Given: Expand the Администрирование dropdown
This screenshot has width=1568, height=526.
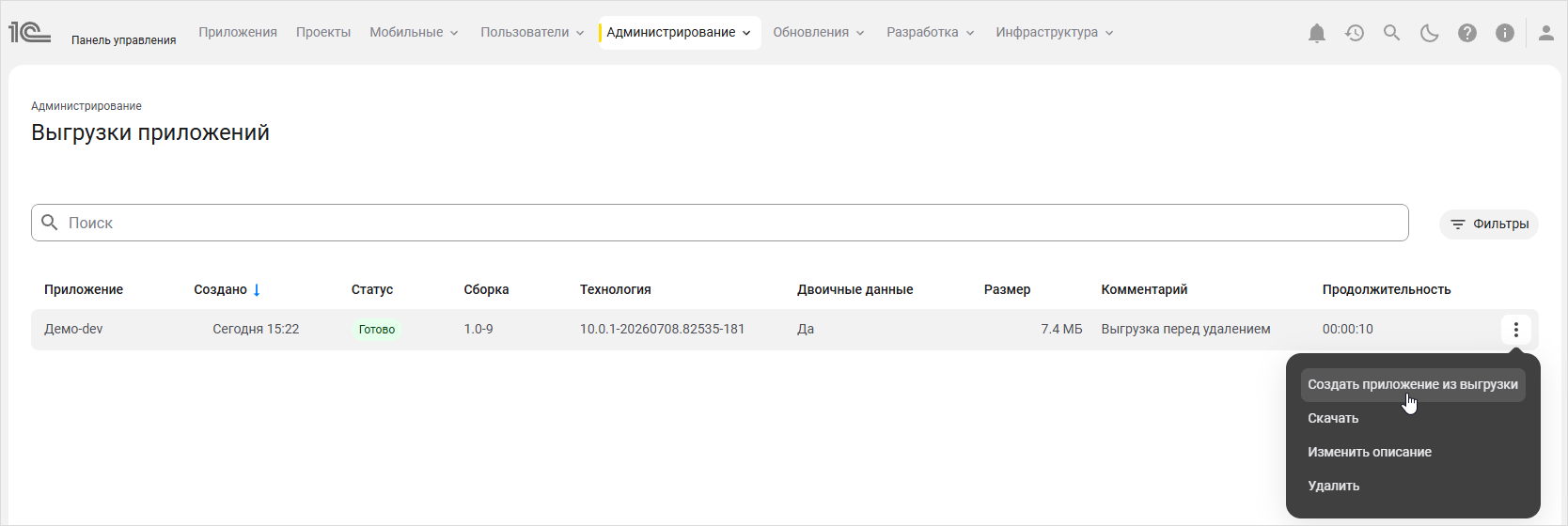Looking at the screenshot, I should click(679, 32).
